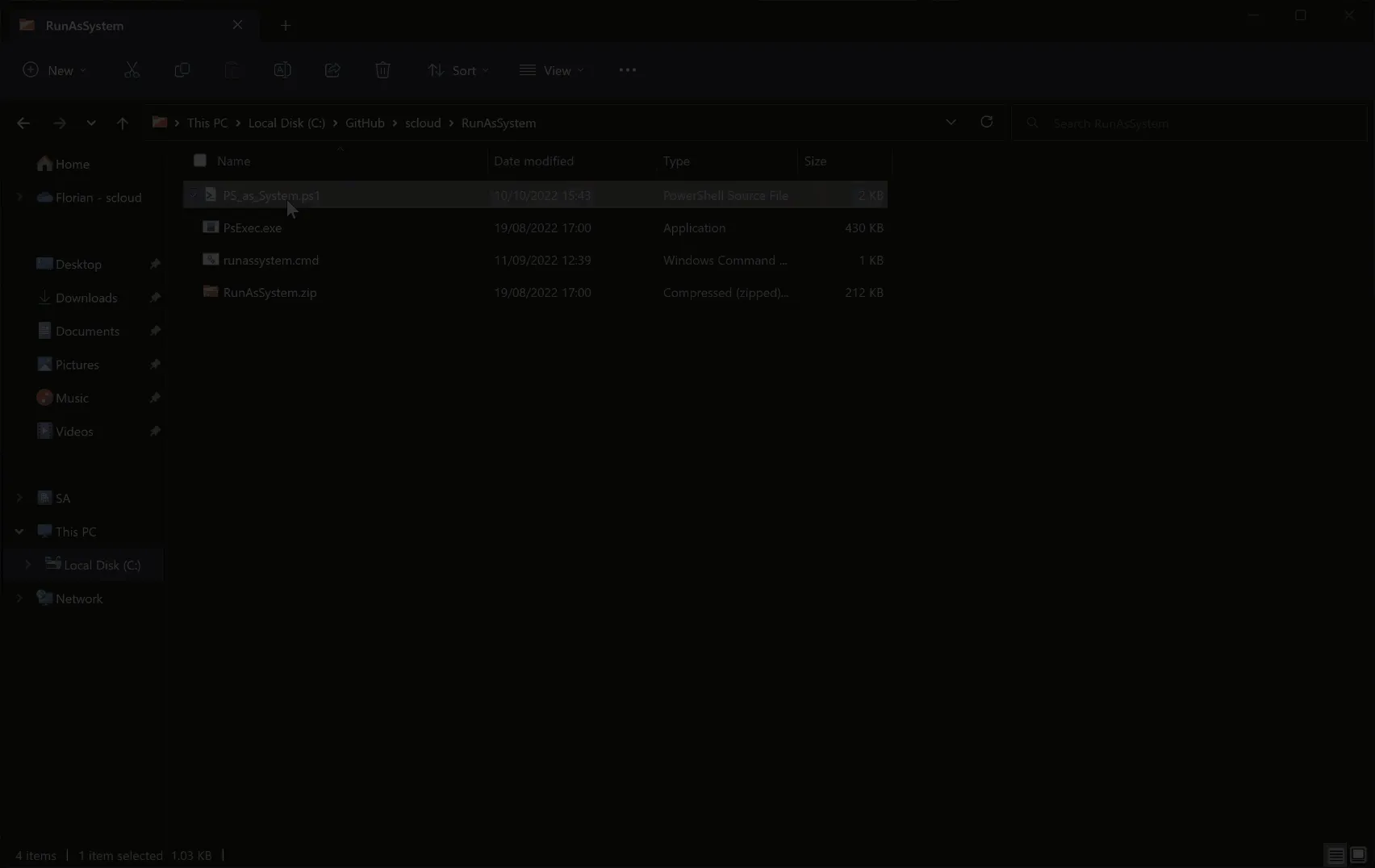Screen dimensions: 1375x868
Task: Click the pin icon beside Pictures
Action: point(155,365)
